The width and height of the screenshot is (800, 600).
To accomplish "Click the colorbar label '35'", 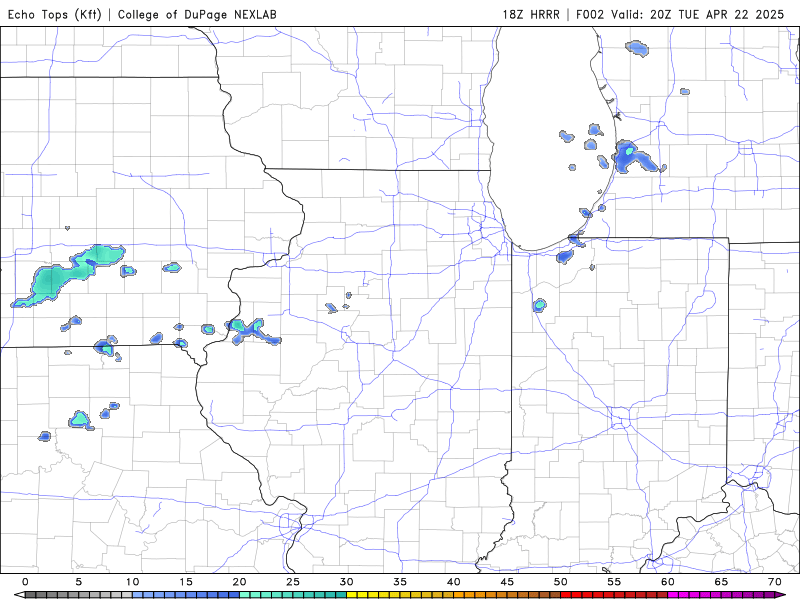I will click(400, 582).
